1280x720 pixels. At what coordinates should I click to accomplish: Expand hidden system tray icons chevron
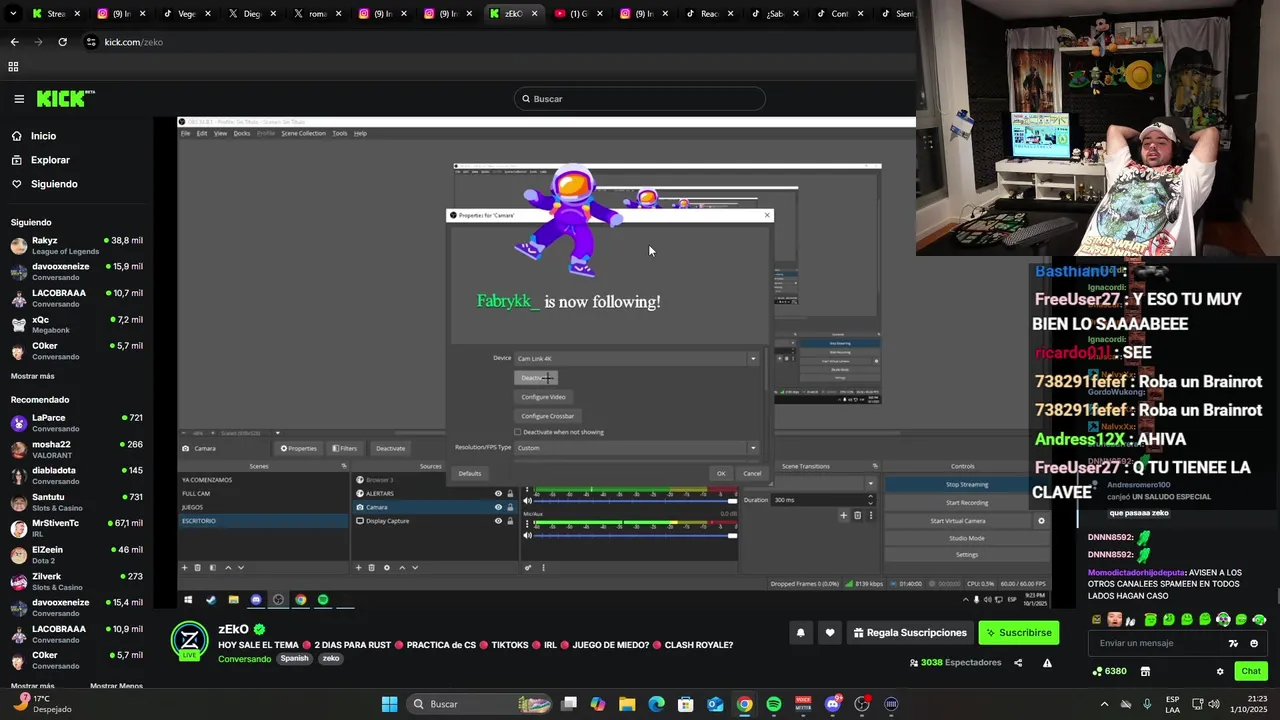point(1104,704)
